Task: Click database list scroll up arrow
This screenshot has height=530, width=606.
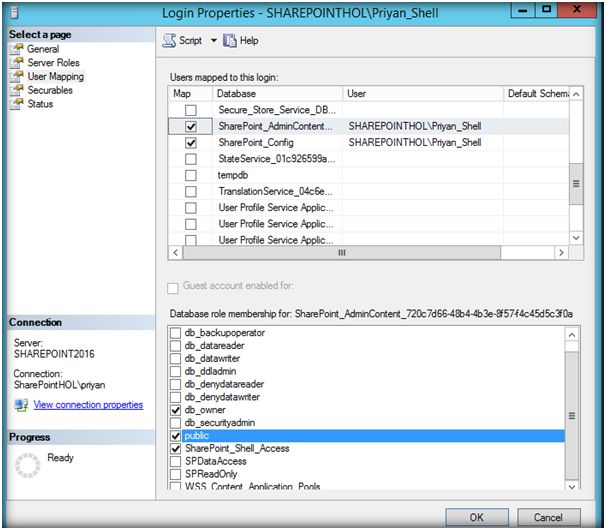Action: tap(576, 94)
